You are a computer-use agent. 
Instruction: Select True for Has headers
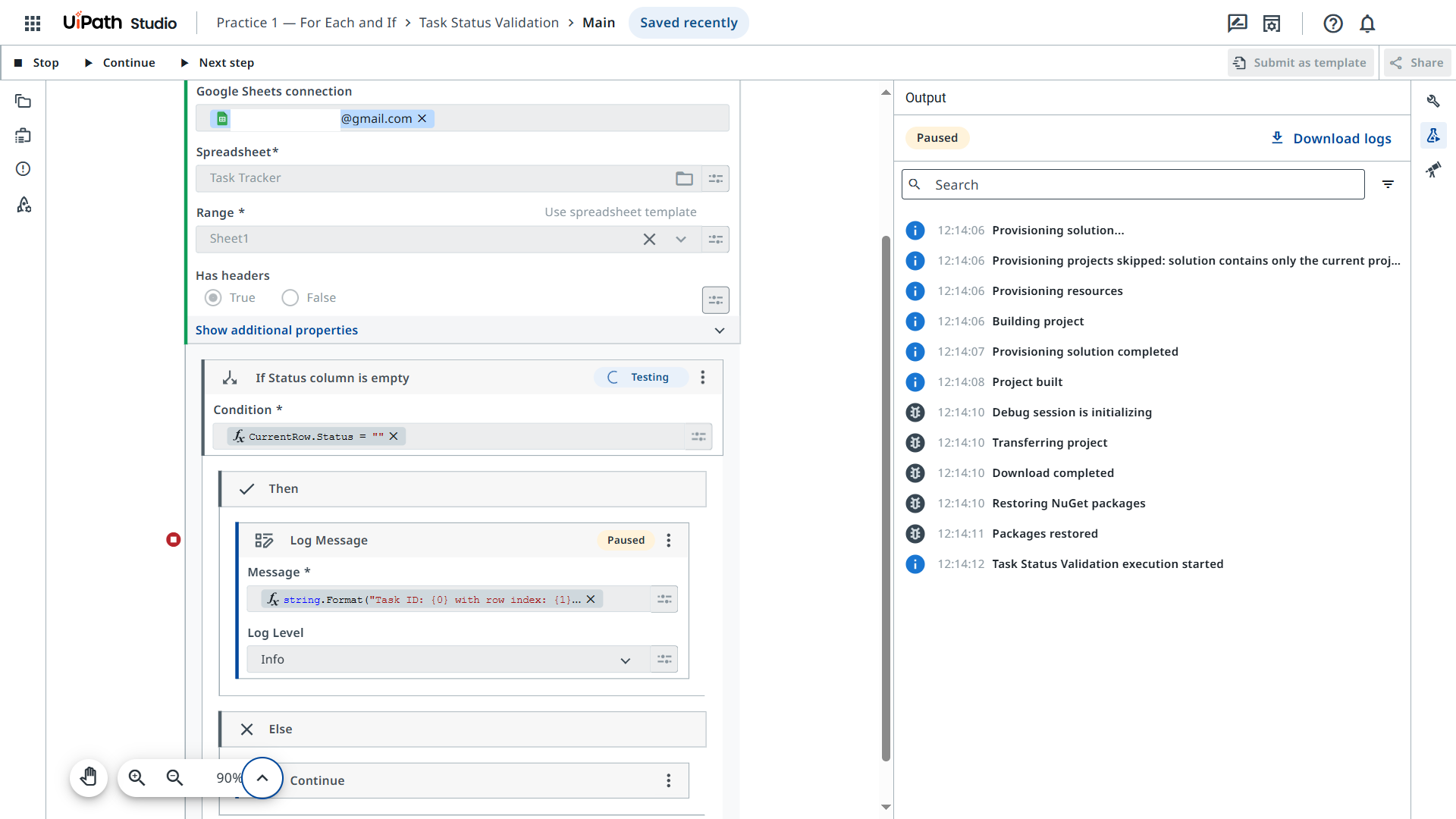[214, 298]
